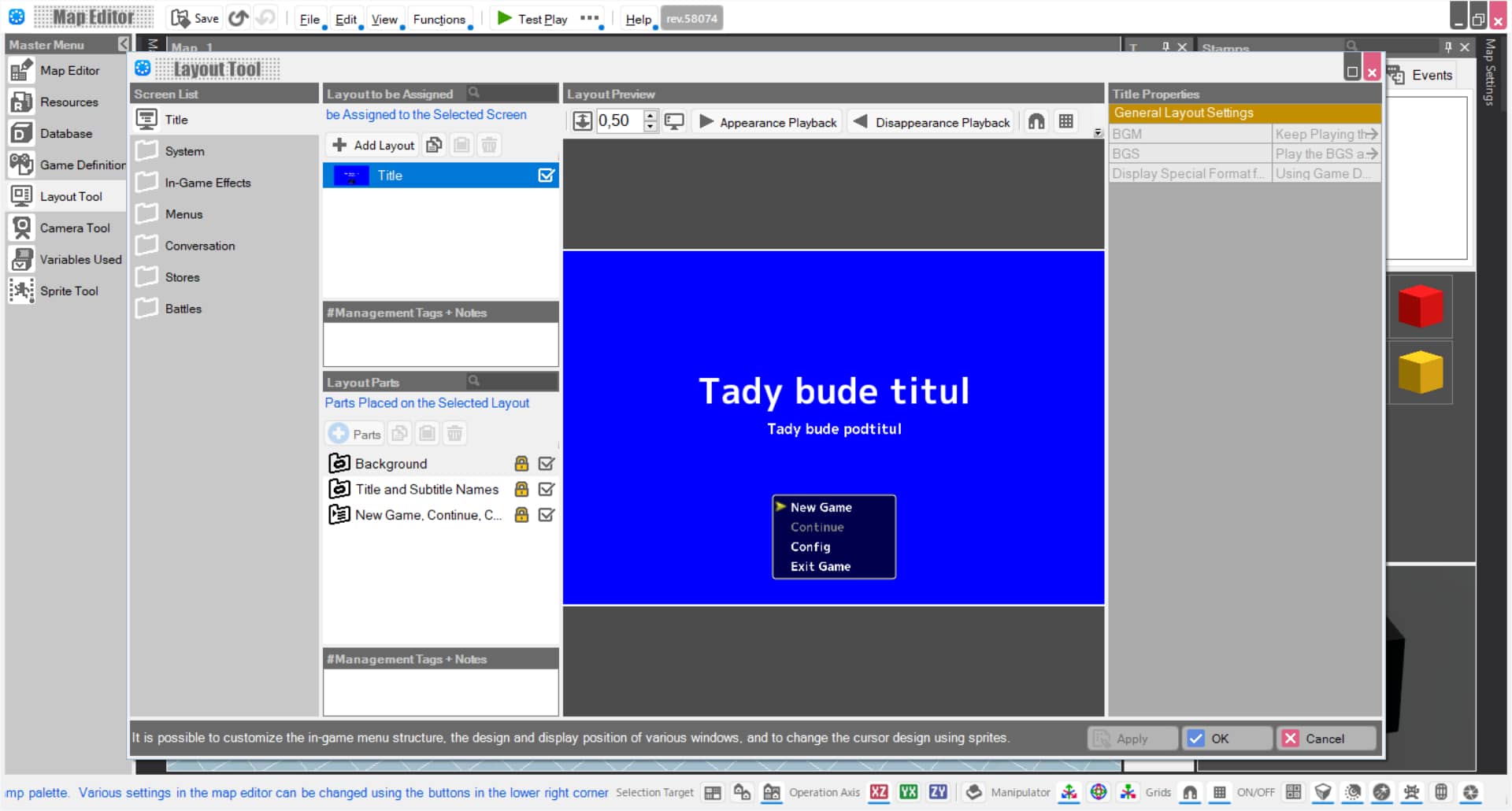Open System folder in Screen List

coord(224,151)
